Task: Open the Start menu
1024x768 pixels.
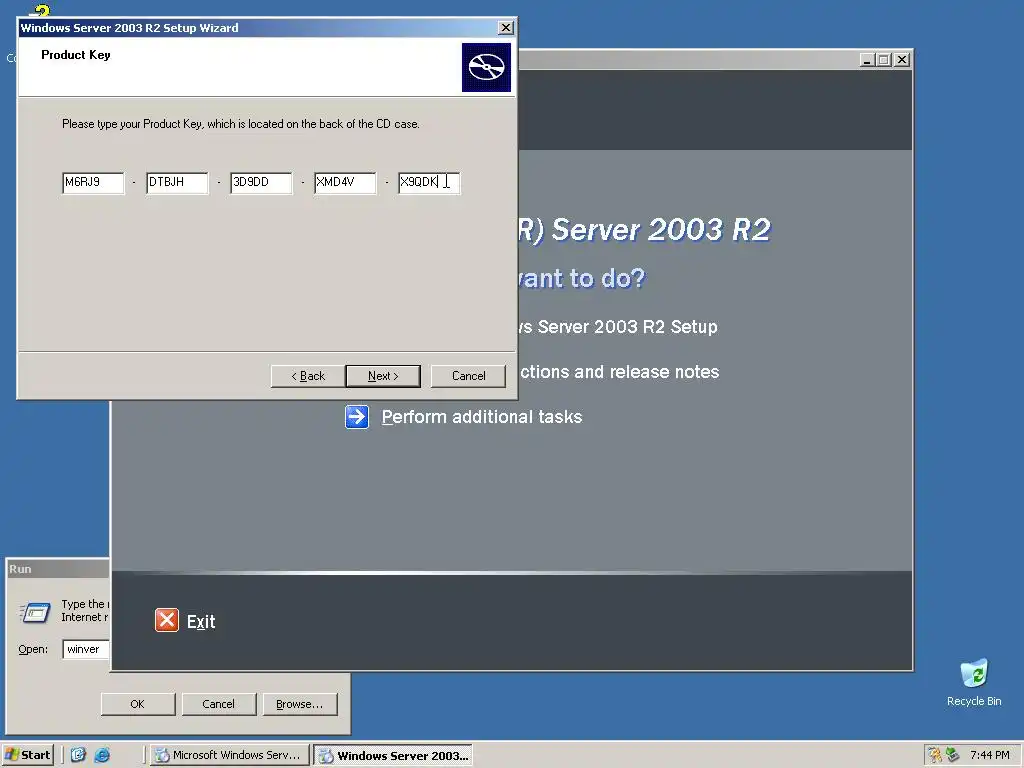Action: click(x=27, y=755)
